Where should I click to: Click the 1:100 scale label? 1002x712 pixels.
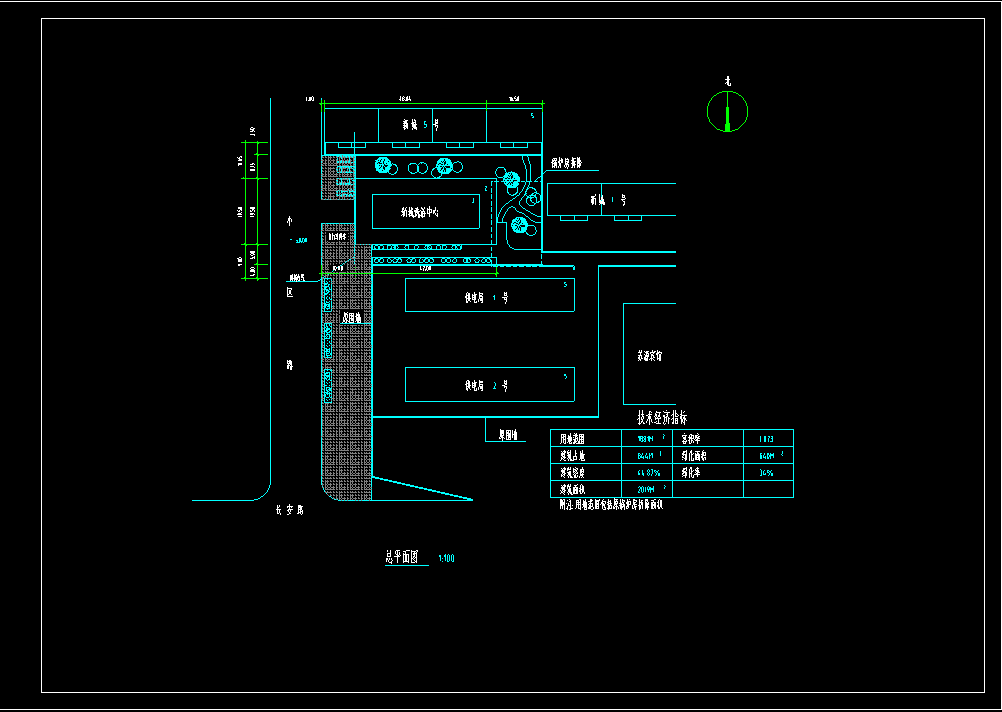[x=446, y=559]
